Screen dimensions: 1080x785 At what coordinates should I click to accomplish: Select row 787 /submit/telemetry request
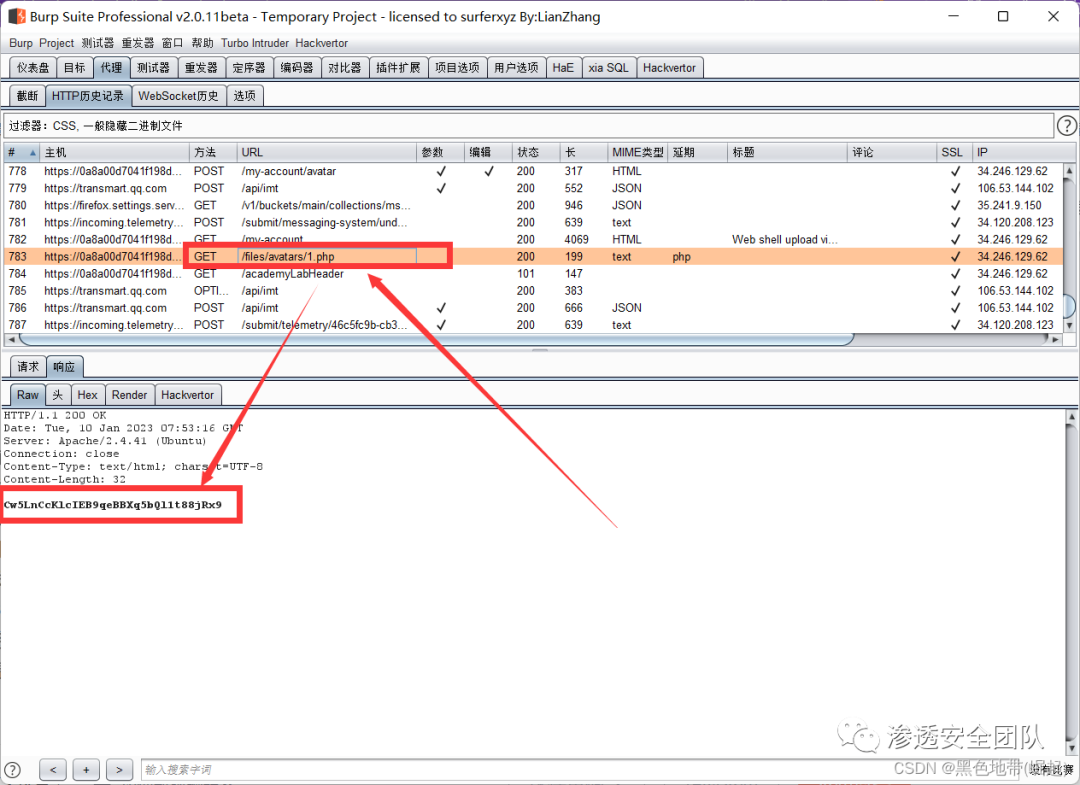(x=534, y=324)
